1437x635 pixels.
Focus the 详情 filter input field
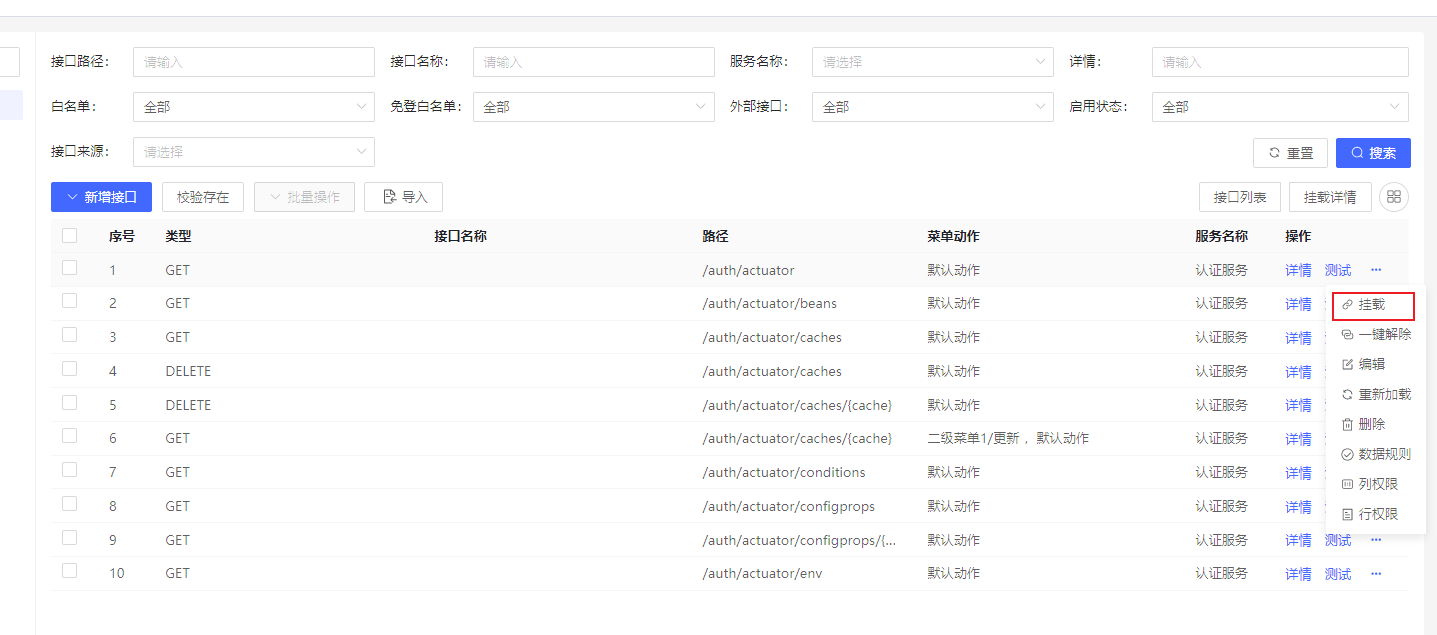[x=1280, y=62]
